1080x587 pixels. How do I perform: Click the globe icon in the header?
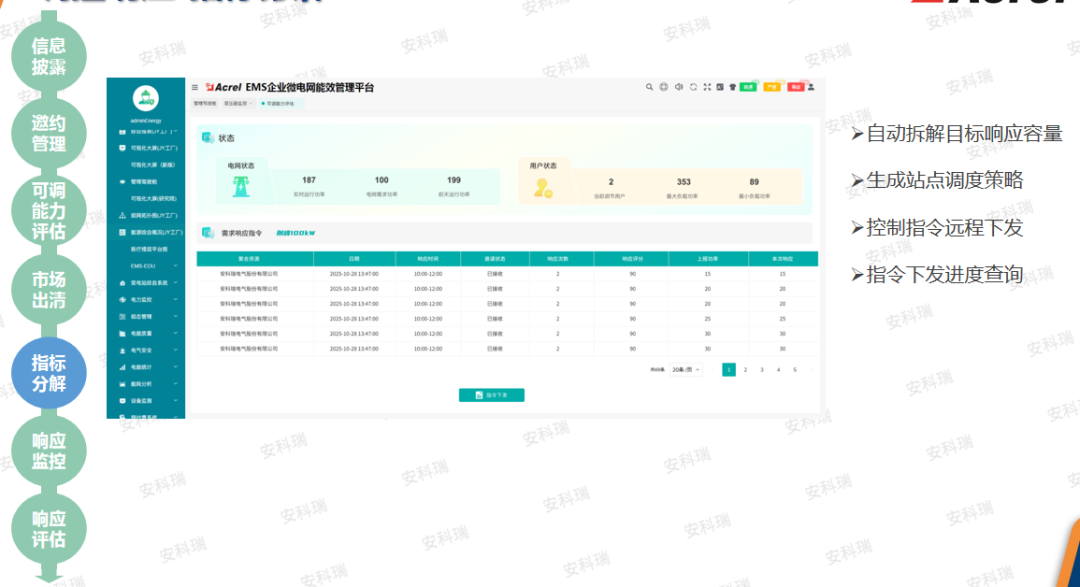663,87
